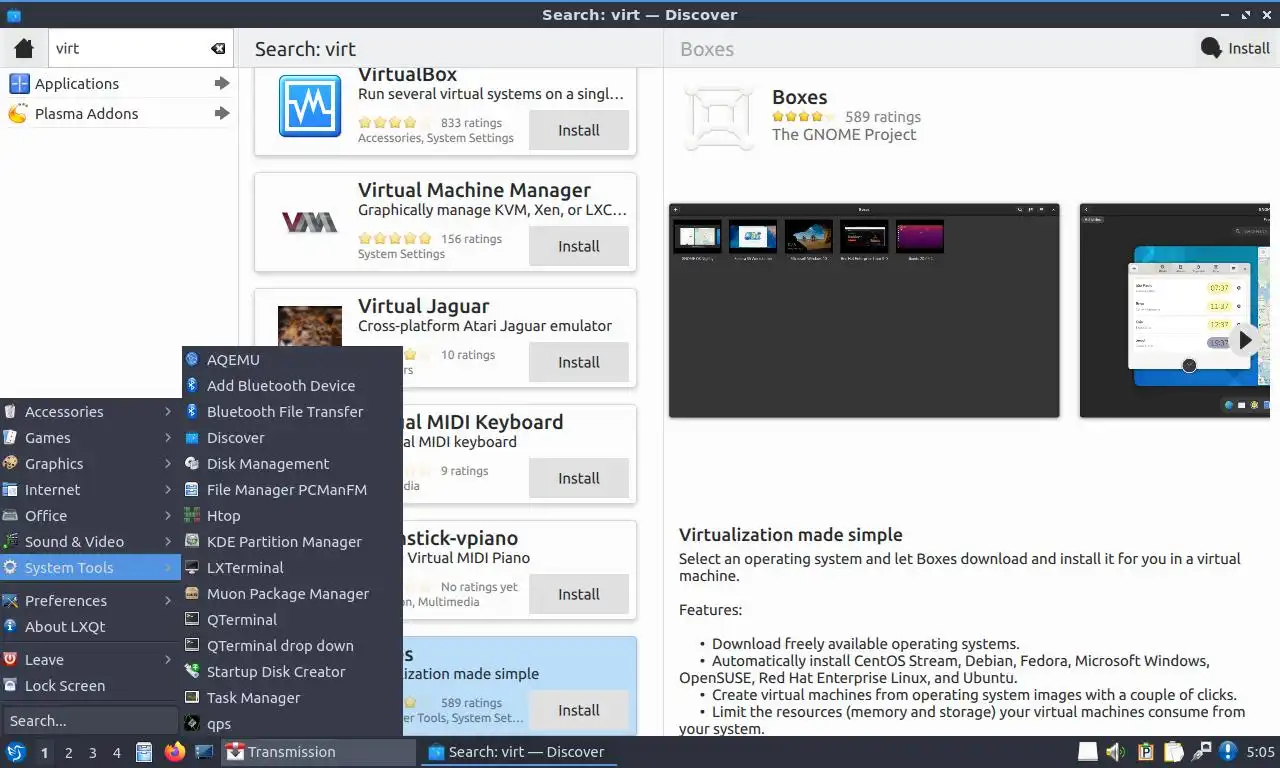Expand the Preferences submenu
Image resolution: width=1280 pixels, height=768 pixels.
[x=90, y=601]
